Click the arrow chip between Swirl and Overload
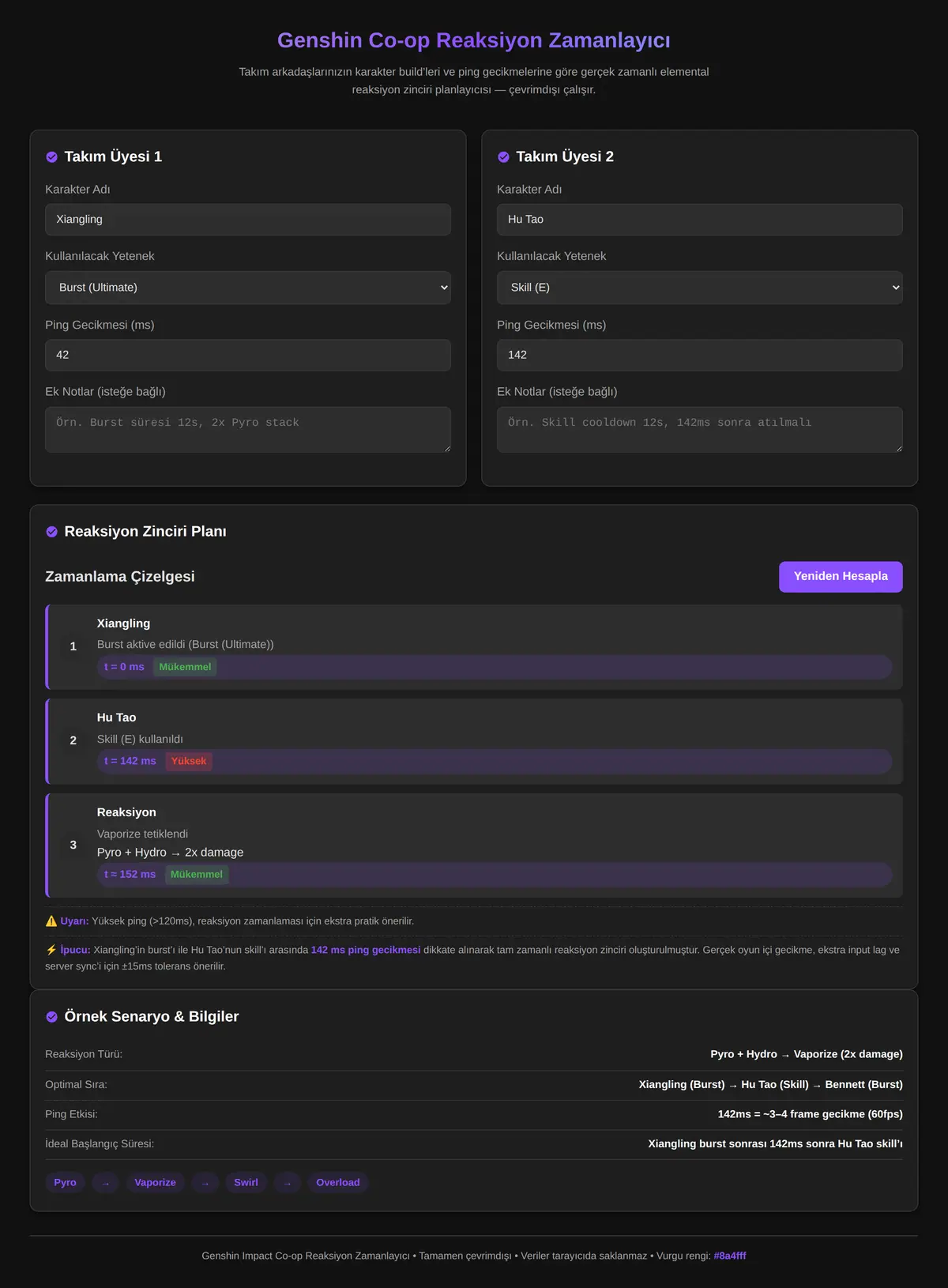Screen dimensions: 948x1288 pos(287,1183)
